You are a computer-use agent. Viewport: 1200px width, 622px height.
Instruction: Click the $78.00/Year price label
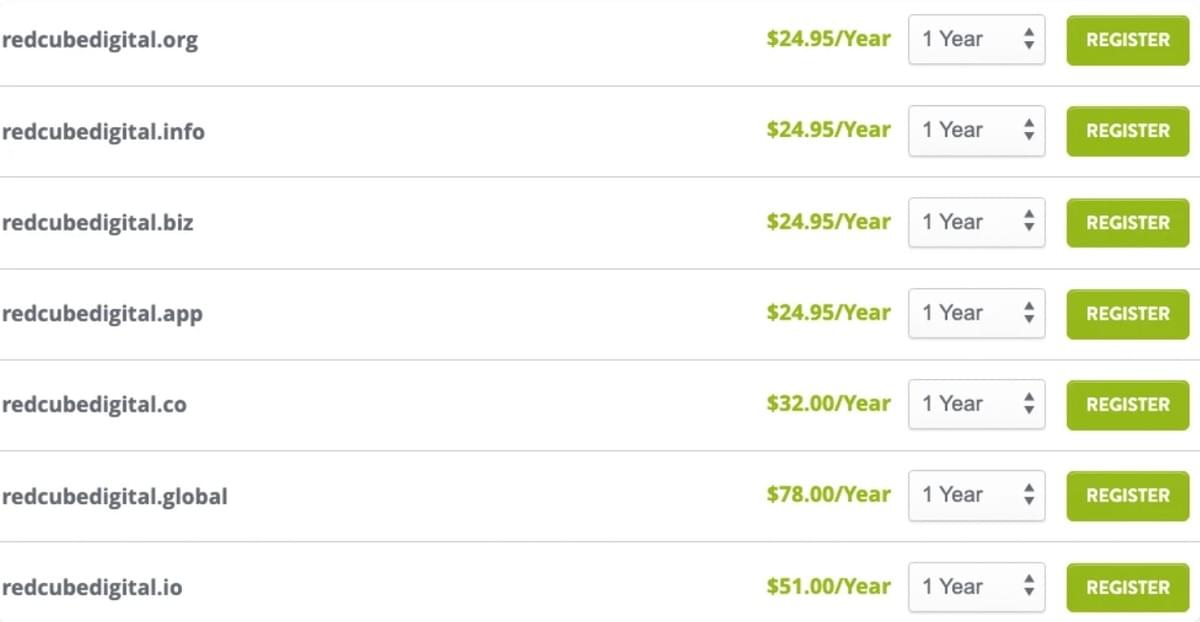pos(828,495)
